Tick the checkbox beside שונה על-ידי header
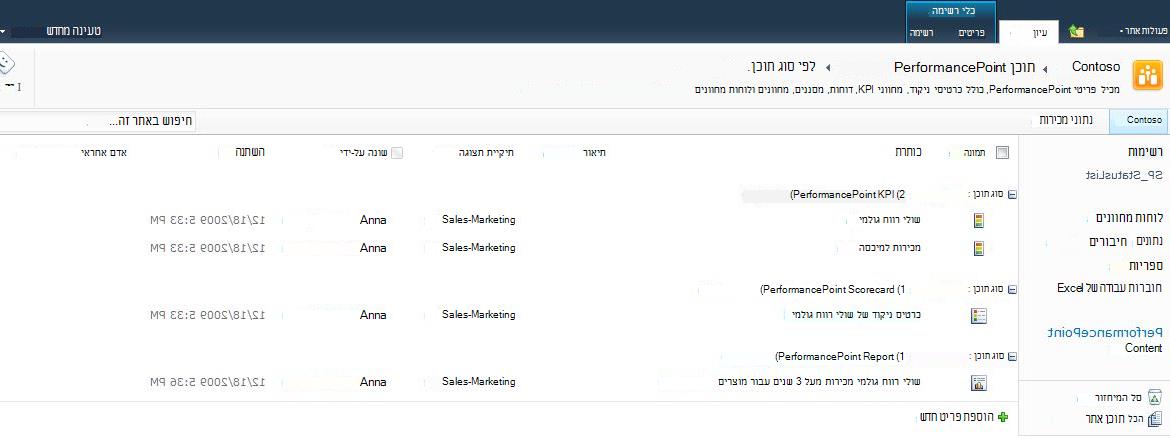Viewport: 1170px width, 439px height. pyautogui.click(x=397, y=152)
